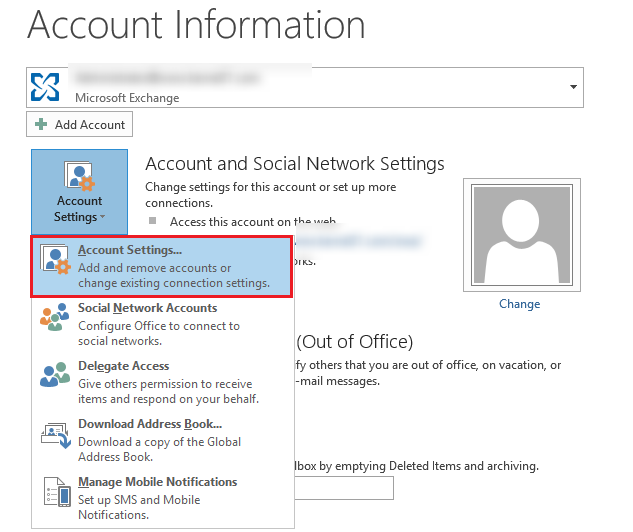The image size is (633, 532).
Task: Click the Social Network Accounts people icon
Action: click(x=54, y=317)
